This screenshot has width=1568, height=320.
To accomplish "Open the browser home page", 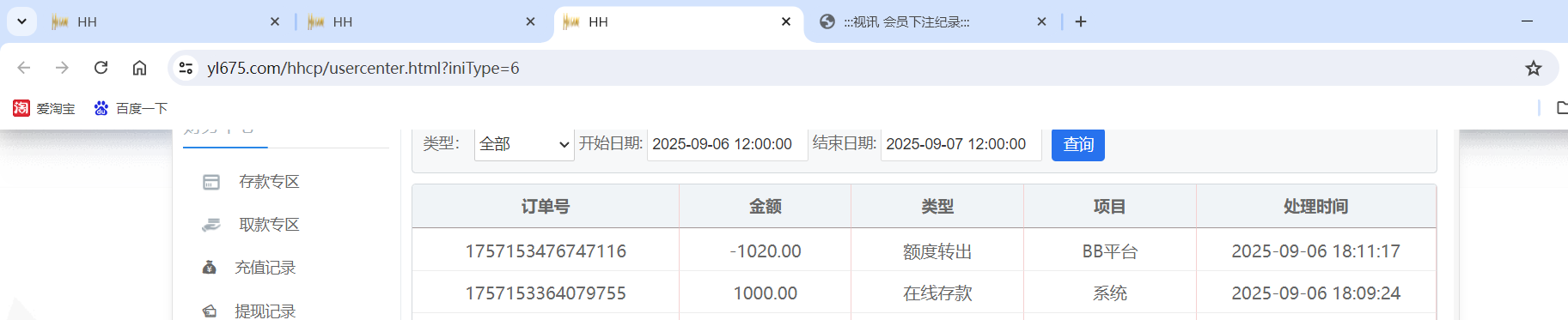I will coord(139,68).
